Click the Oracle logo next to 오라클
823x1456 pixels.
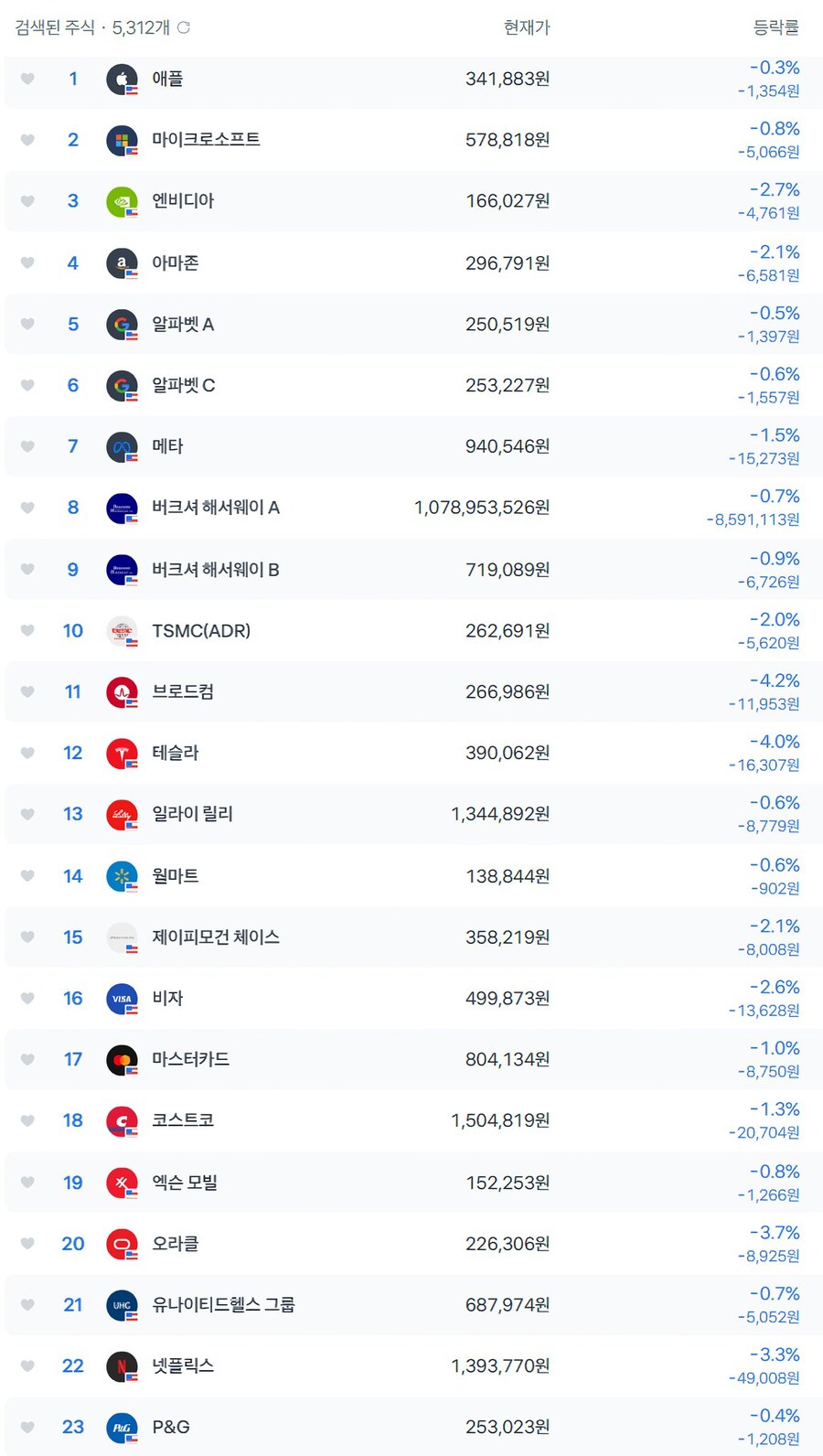pyautogui.click(x=122, y=1243)
